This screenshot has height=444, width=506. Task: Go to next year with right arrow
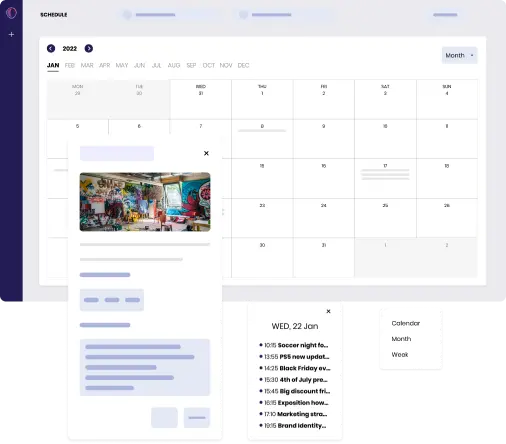coord(89,49)
